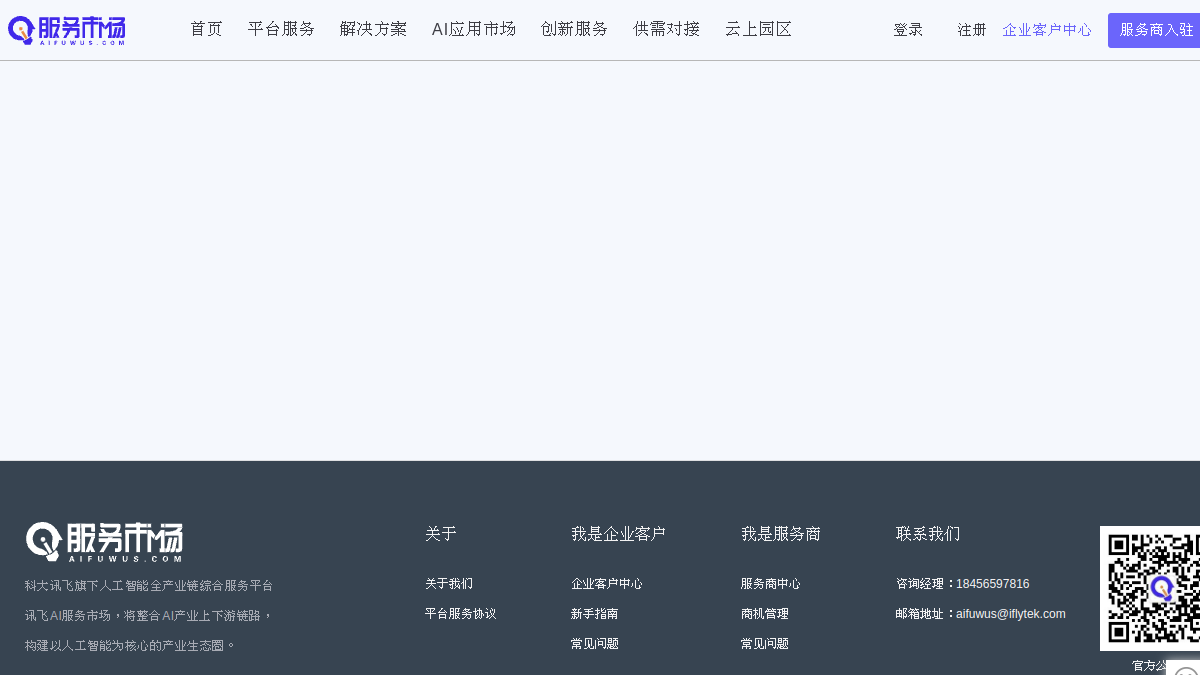Viewport: 1200px width, 675px height.
Task: Go to 云上园区 in the navigation
Action: (758, 29)
